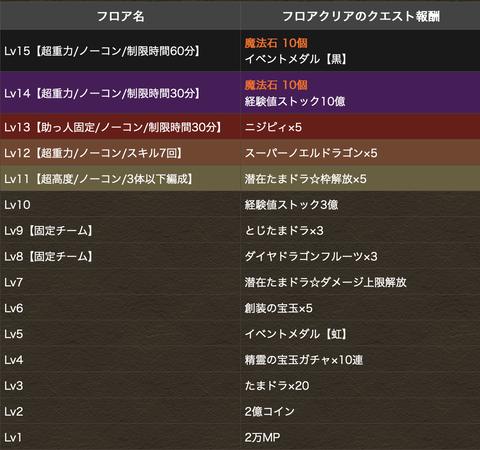
Task: Click 経験値ストック10億 reward text
Action: [295, 101]
